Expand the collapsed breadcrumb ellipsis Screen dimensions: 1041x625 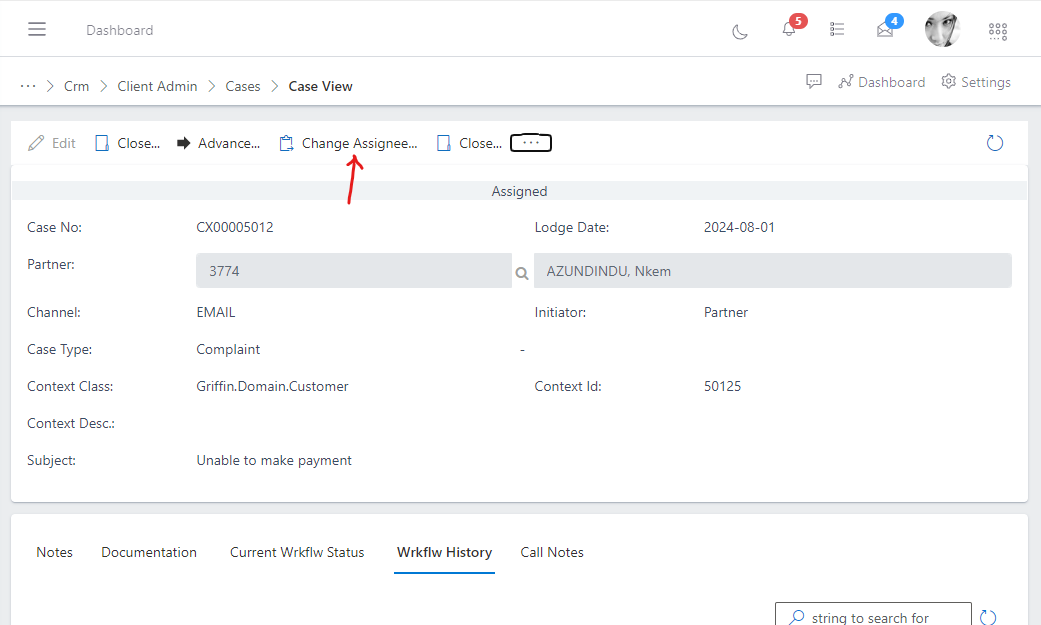coord(28,86)
